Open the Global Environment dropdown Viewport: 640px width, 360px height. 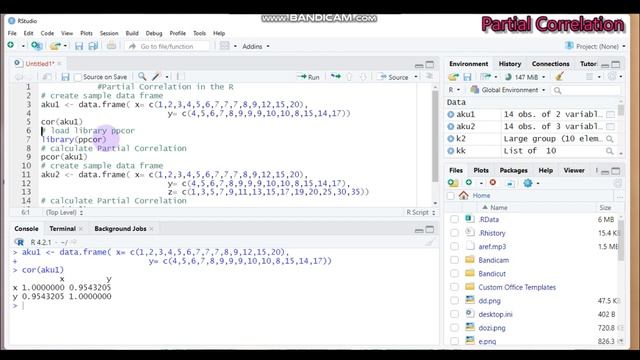(508, 90)
